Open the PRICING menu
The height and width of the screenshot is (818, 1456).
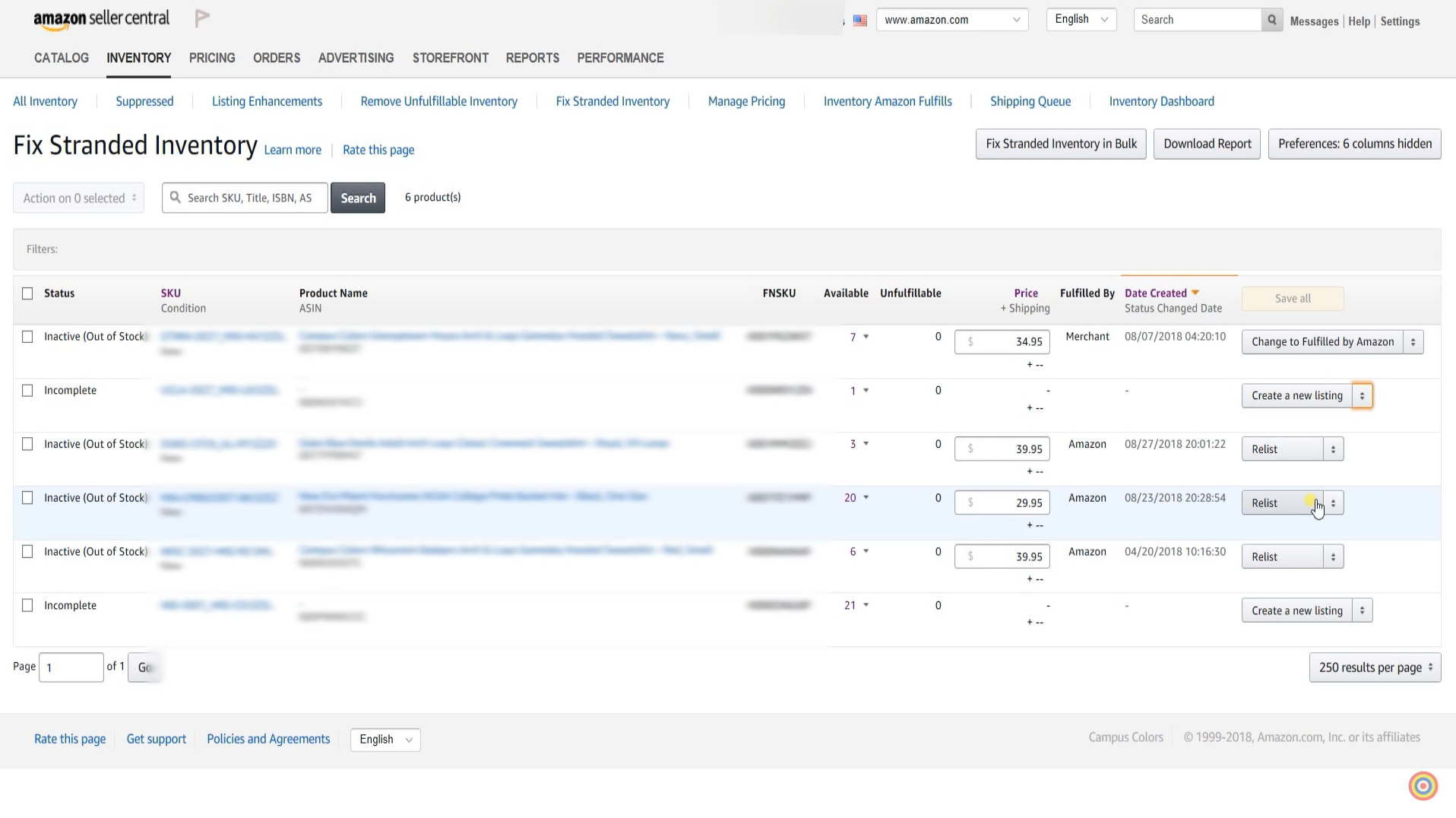(x=212, y=58)
